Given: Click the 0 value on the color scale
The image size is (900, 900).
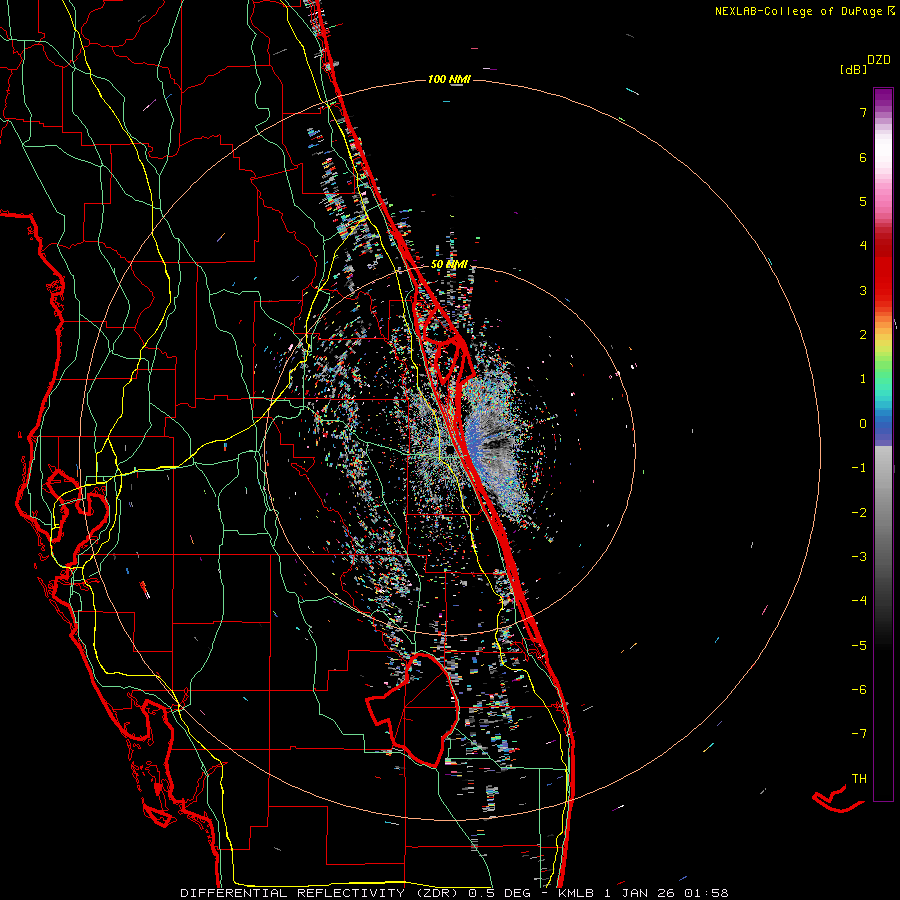Looking at the screenshot, I should tap(863, 424).
